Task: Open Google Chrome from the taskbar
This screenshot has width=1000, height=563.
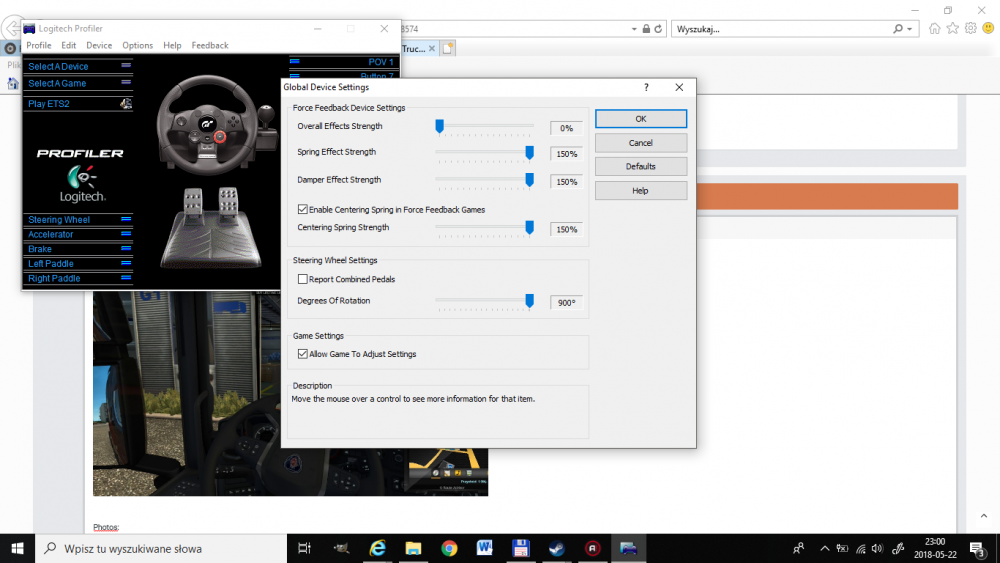Action: 449,548
